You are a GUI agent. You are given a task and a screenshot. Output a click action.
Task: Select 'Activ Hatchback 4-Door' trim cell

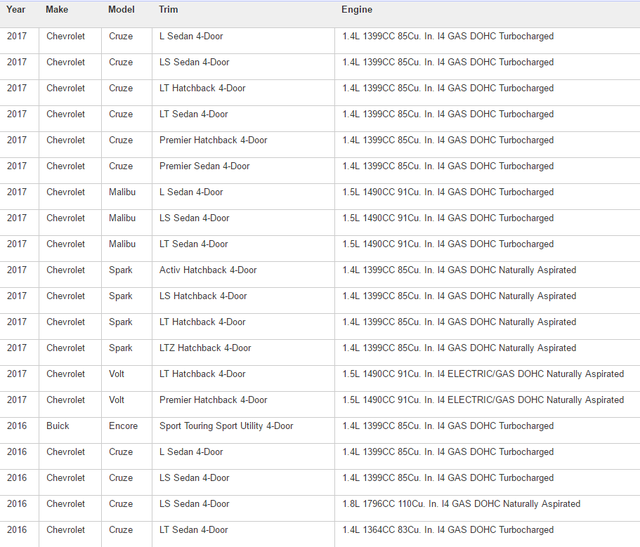click(208, 270)
